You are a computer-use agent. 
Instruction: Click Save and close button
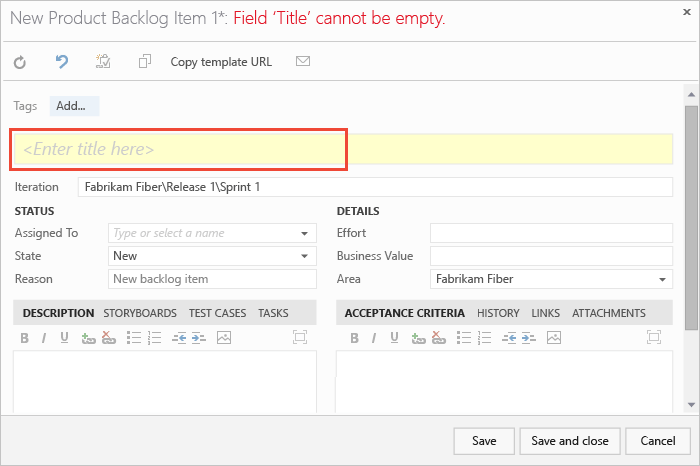pyautogui.click(x=570, y=441)
